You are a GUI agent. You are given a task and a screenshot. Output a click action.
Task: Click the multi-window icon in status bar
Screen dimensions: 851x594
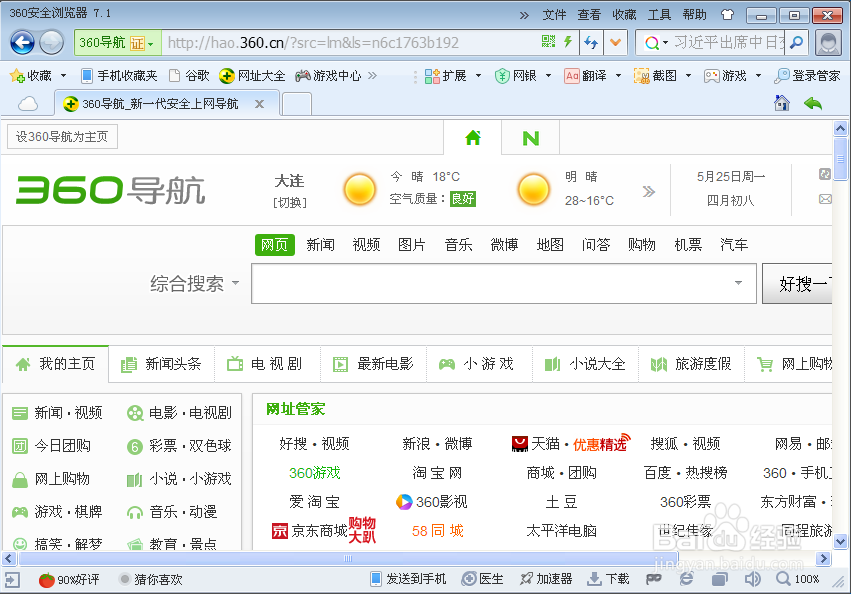pos(720,579)
